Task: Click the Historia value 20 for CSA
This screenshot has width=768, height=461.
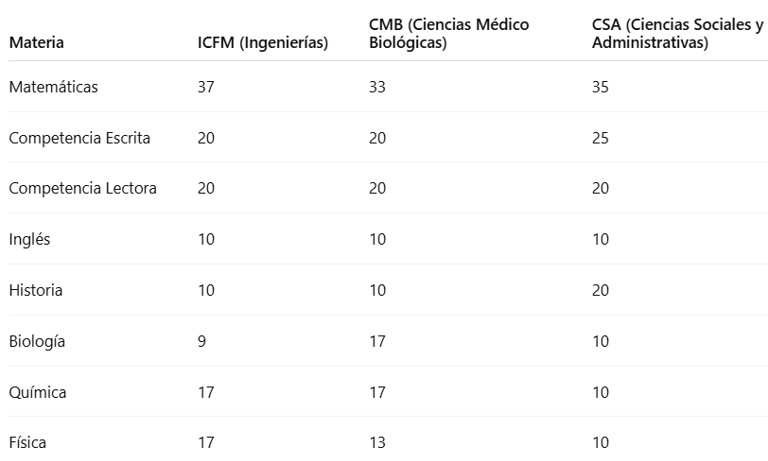Action: 600,291
